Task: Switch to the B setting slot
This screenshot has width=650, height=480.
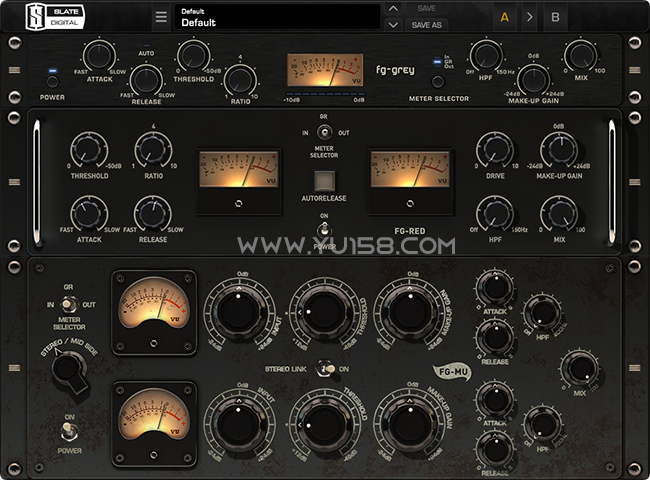Action: [555, 17]
